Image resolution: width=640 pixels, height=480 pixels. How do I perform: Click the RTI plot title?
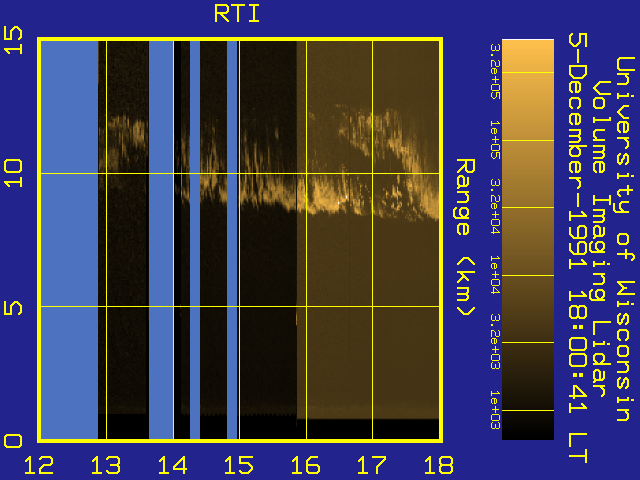[237, 14]
